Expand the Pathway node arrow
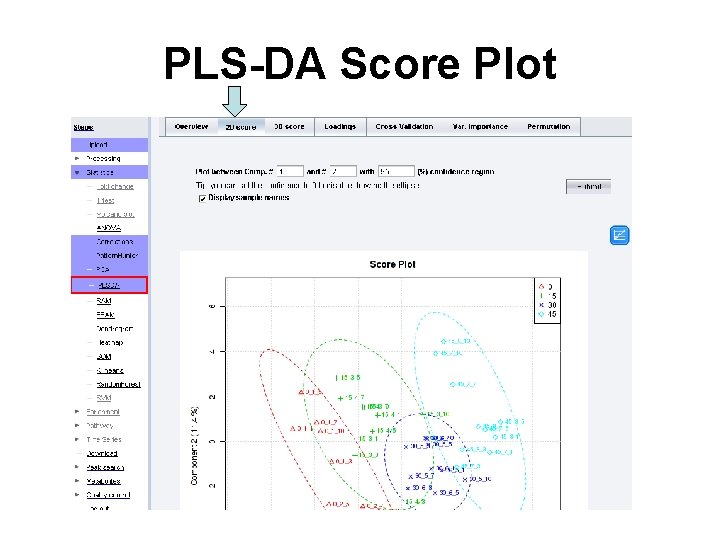 click(x=77, y=426)
